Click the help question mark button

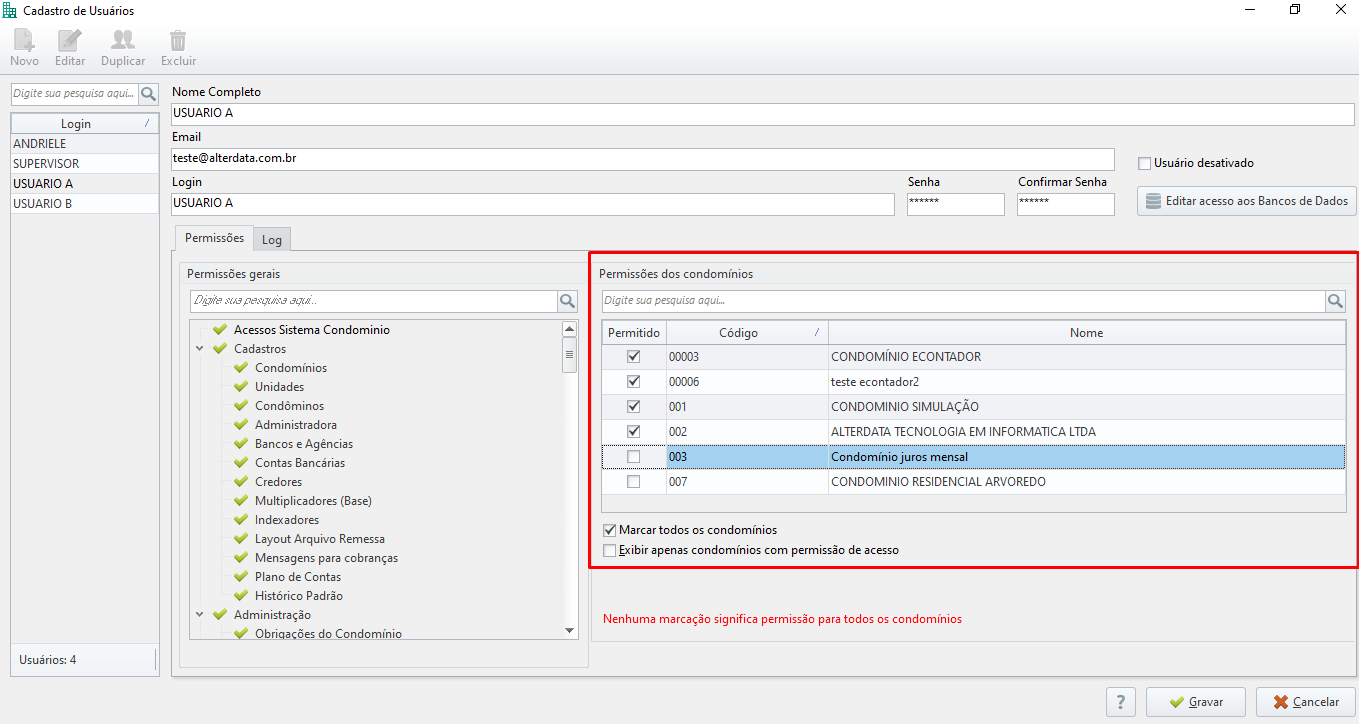1121,702
